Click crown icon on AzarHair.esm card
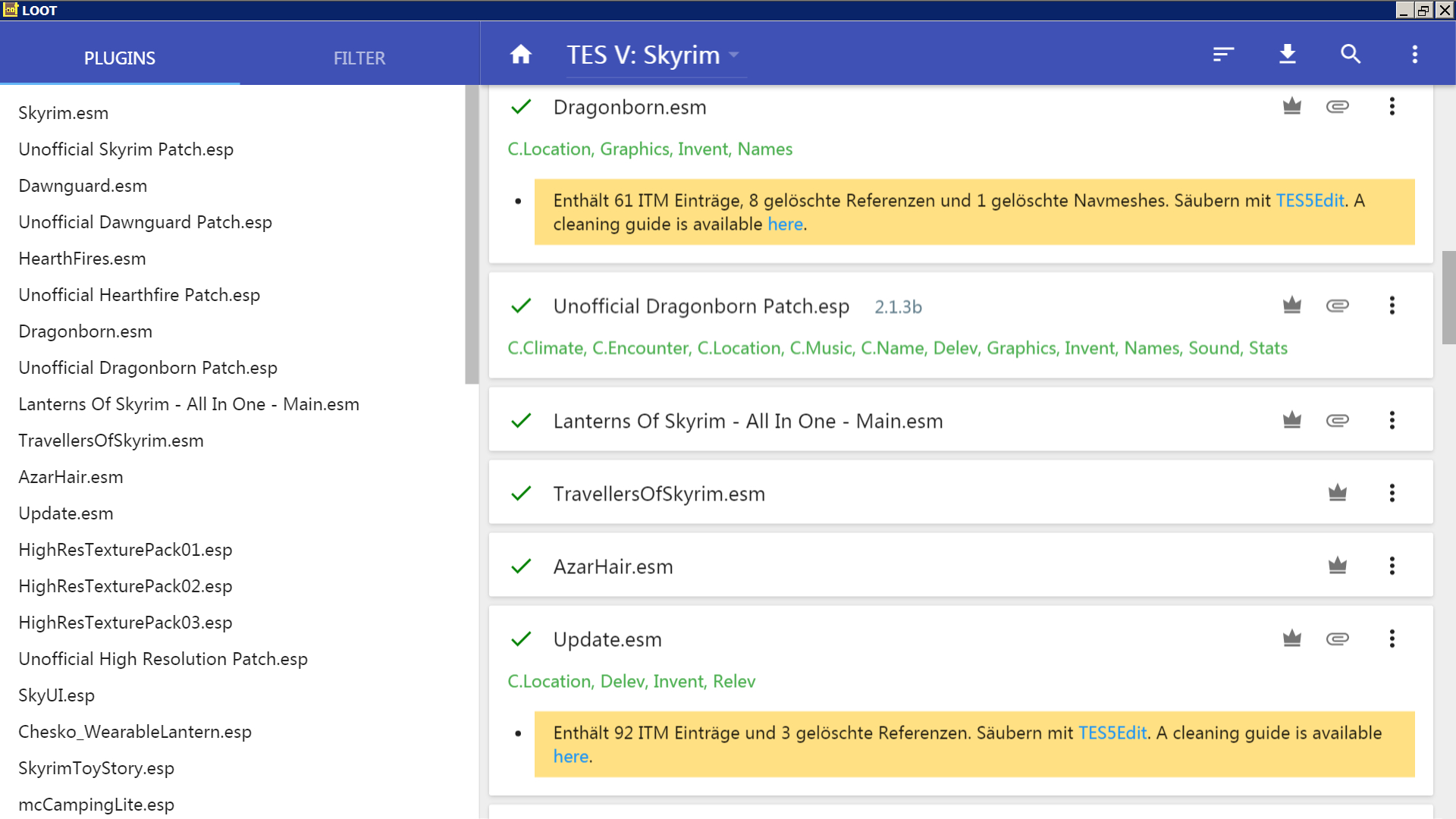The image size is (1456, 819). 1338,566
